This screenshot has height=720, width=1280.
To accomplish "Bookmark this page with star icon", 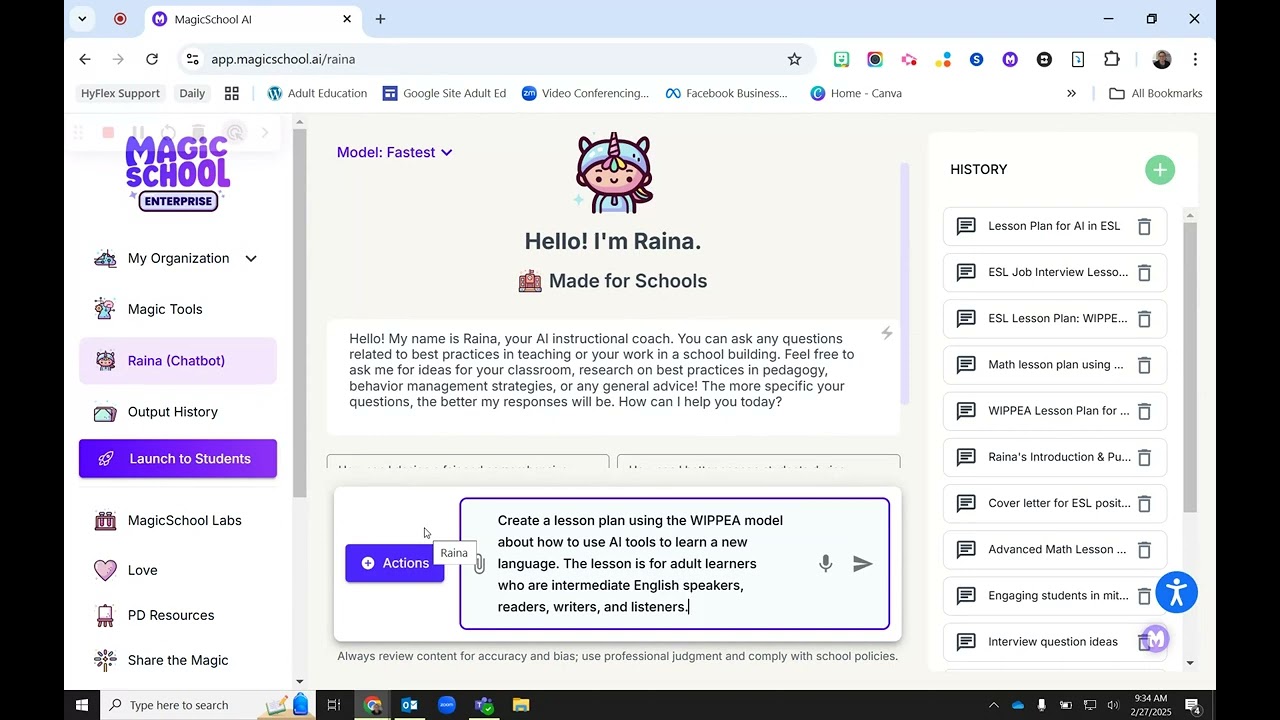I will click(x=794, y=59).
